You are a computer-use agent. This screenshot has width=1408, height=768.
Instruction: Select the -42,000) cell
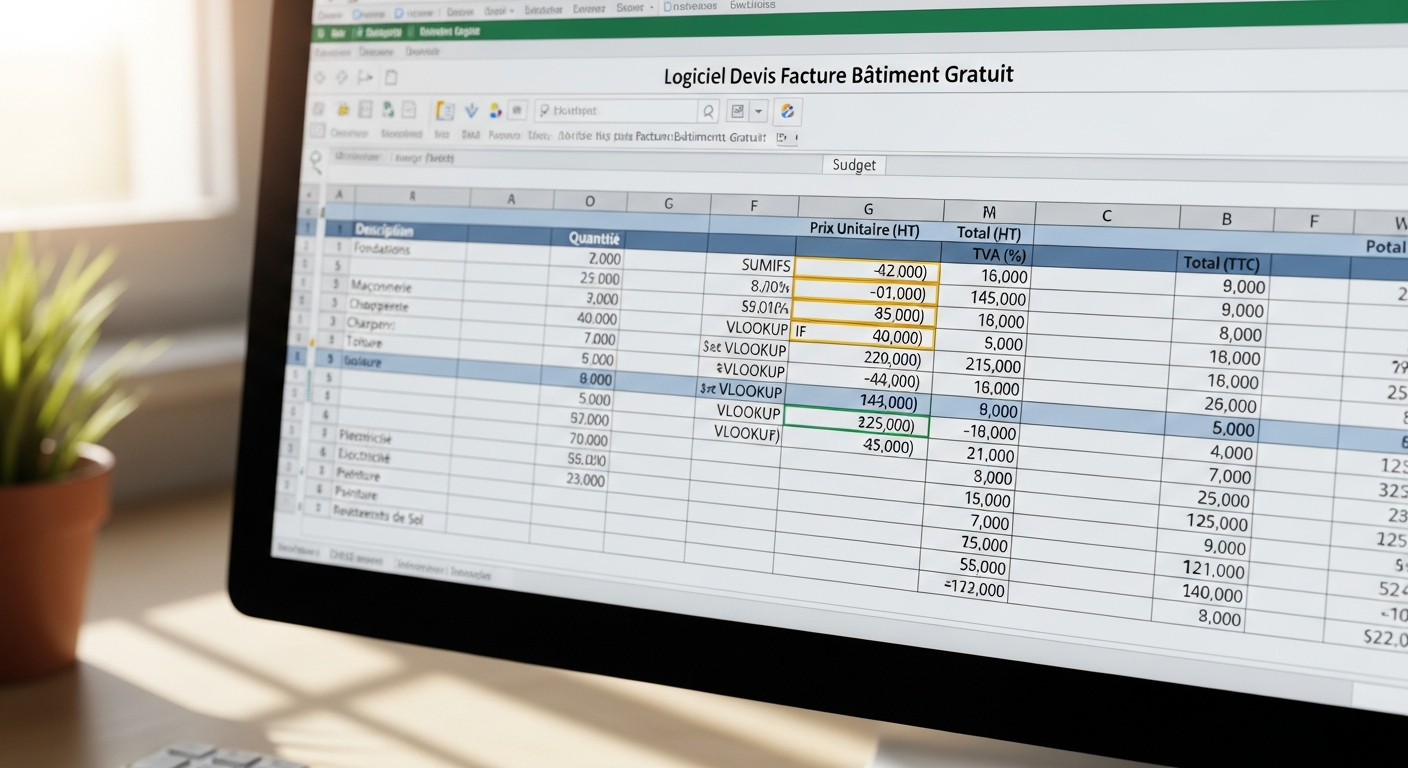(x=866, y=270)
